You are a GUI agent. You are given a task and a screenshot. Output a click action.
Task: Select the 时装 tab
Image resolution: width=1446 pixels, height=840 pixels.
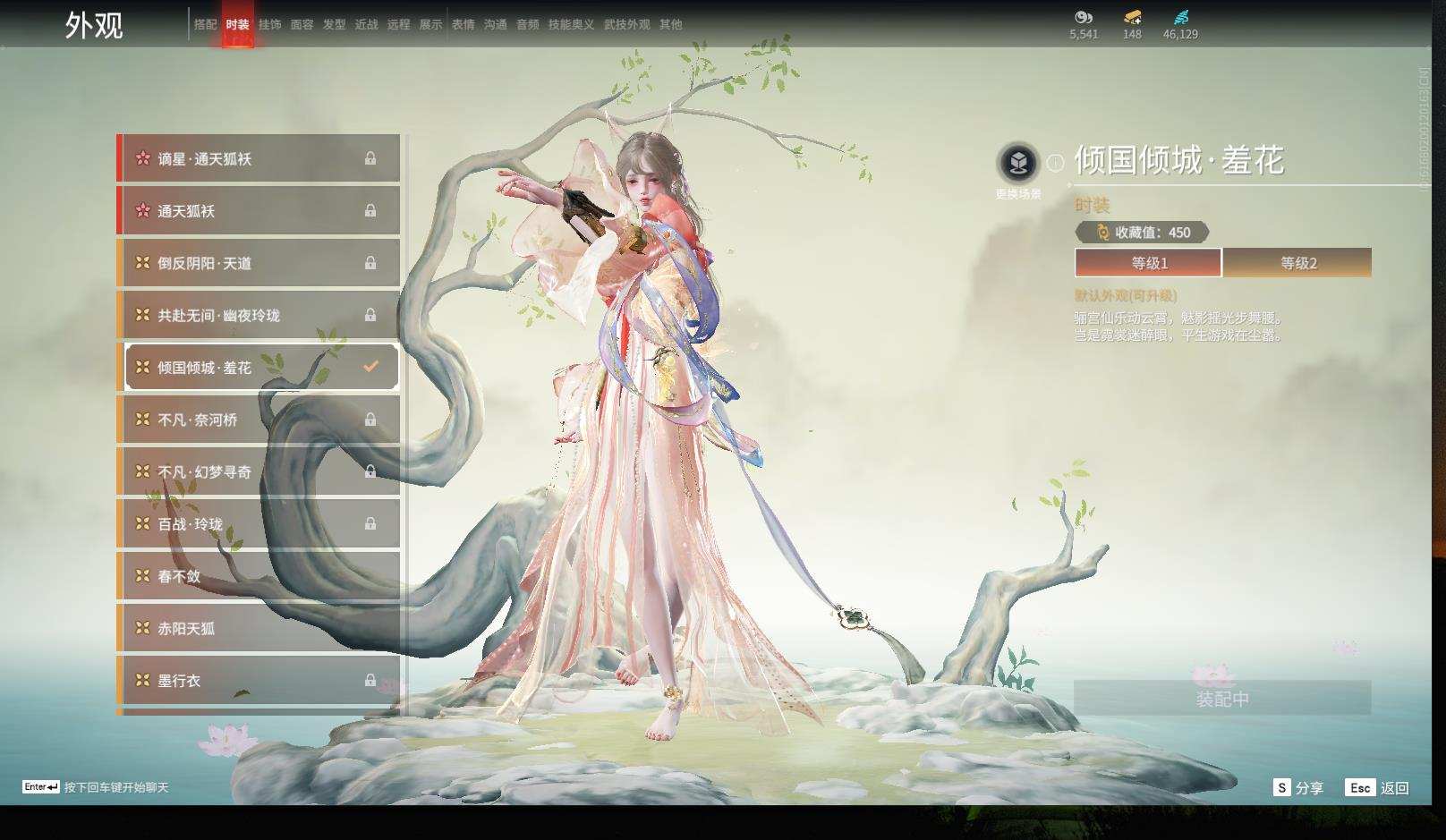[237, 24]
